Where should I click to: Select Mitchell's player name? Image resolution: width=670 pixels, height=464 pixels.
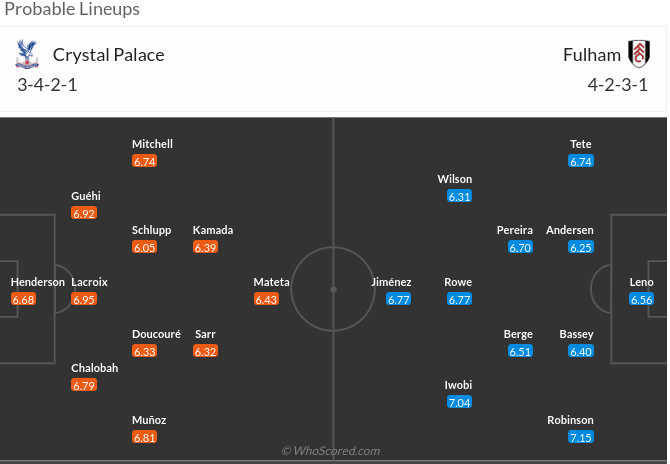[x=152, y=144]
